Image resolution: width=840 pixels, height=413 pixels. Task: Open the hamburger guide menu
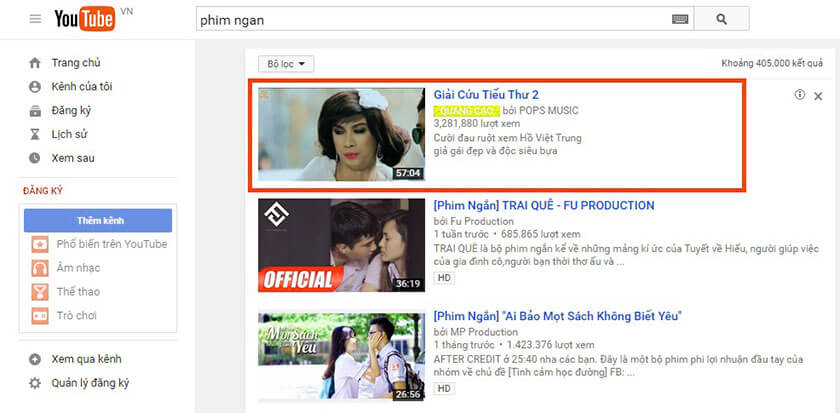35,19
